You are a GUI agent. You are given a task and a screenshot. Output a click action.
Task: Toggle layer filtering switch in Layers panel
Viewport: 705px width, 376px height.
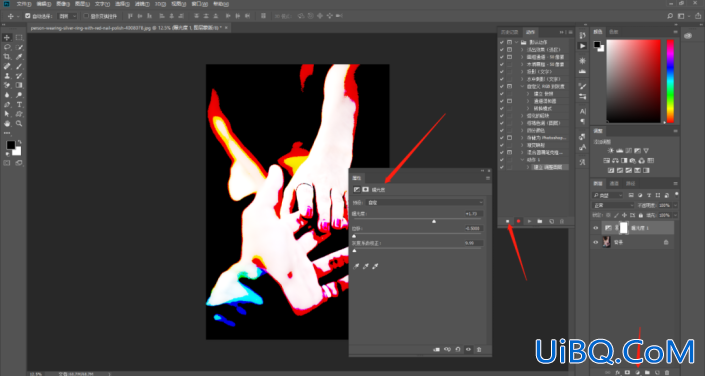(677, 194)
